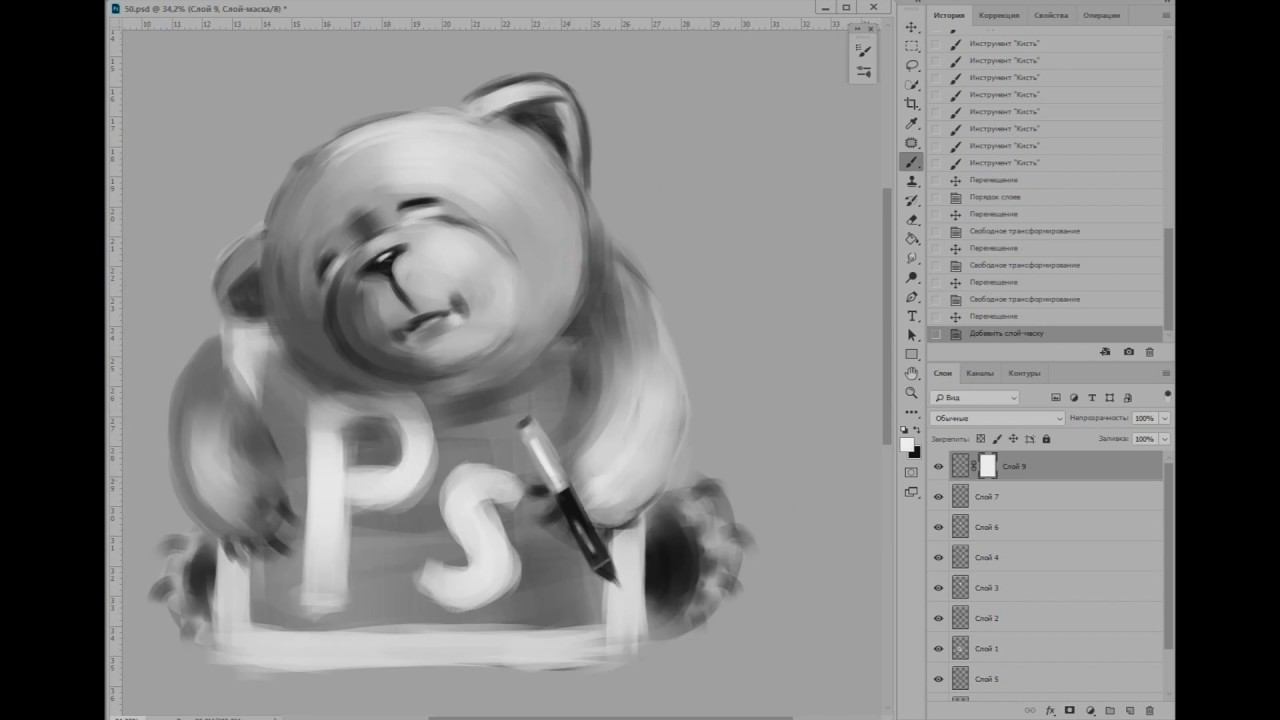Switch to Свойства tab
1280x720 pixels.
pos(1051,15)
